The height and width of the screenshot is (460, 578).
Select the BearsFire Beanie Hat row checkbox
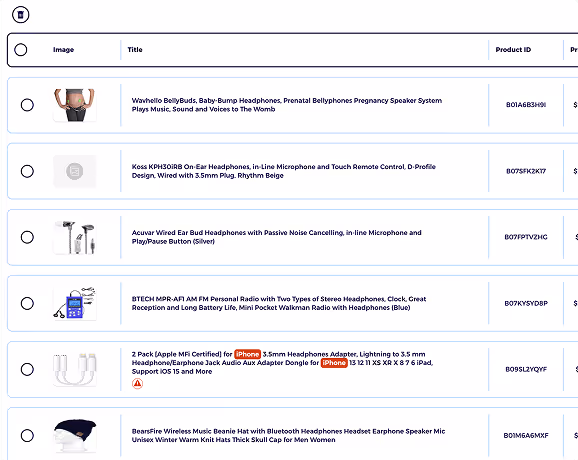click(27, 435)
